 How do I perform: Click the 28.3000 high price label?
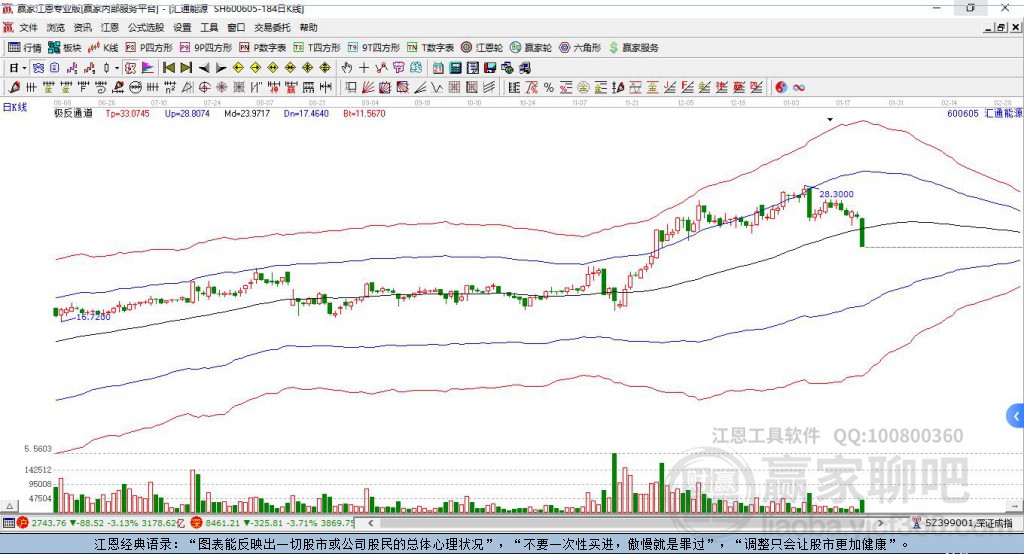click(x=836, y=194)
